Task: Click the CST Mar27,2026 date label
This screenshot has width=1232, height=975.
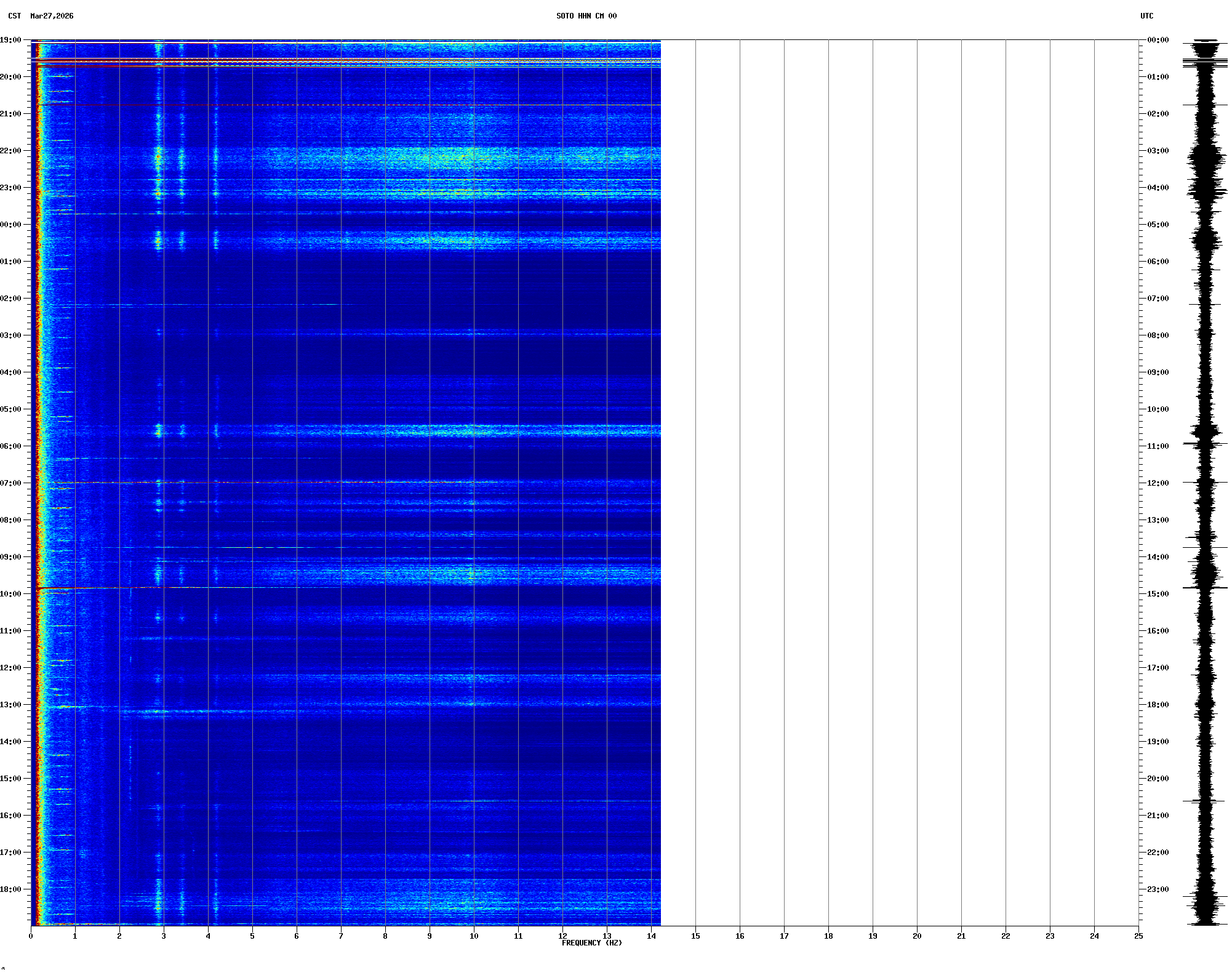Action: click(41, 16)
